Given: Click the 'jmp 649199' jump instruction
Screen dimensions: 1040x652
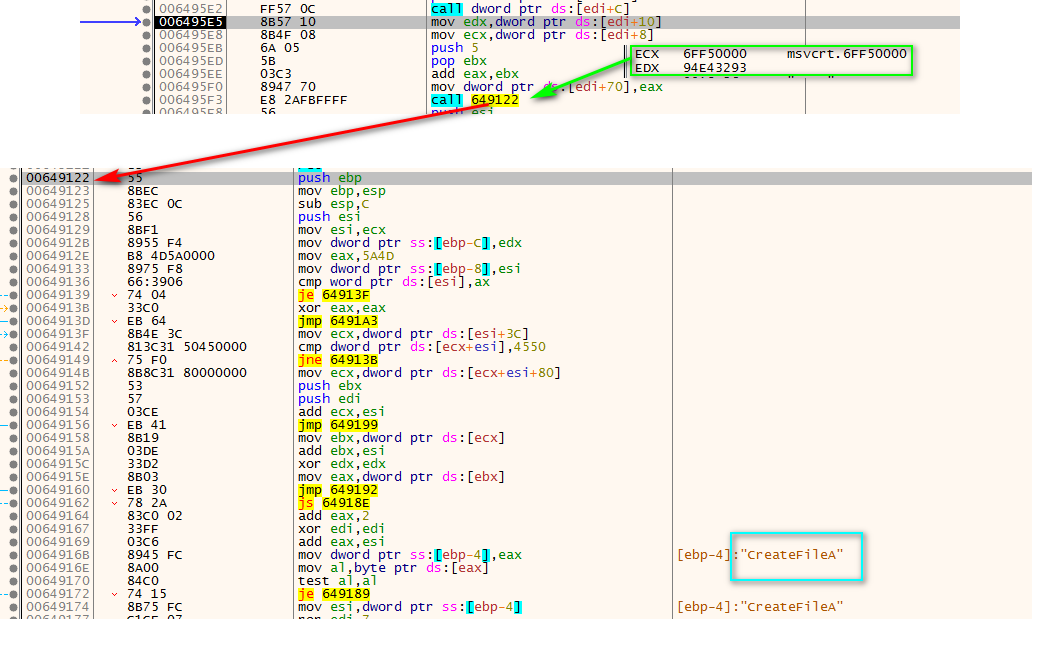Looking at the screenshot, I should [x=338, y=425].
